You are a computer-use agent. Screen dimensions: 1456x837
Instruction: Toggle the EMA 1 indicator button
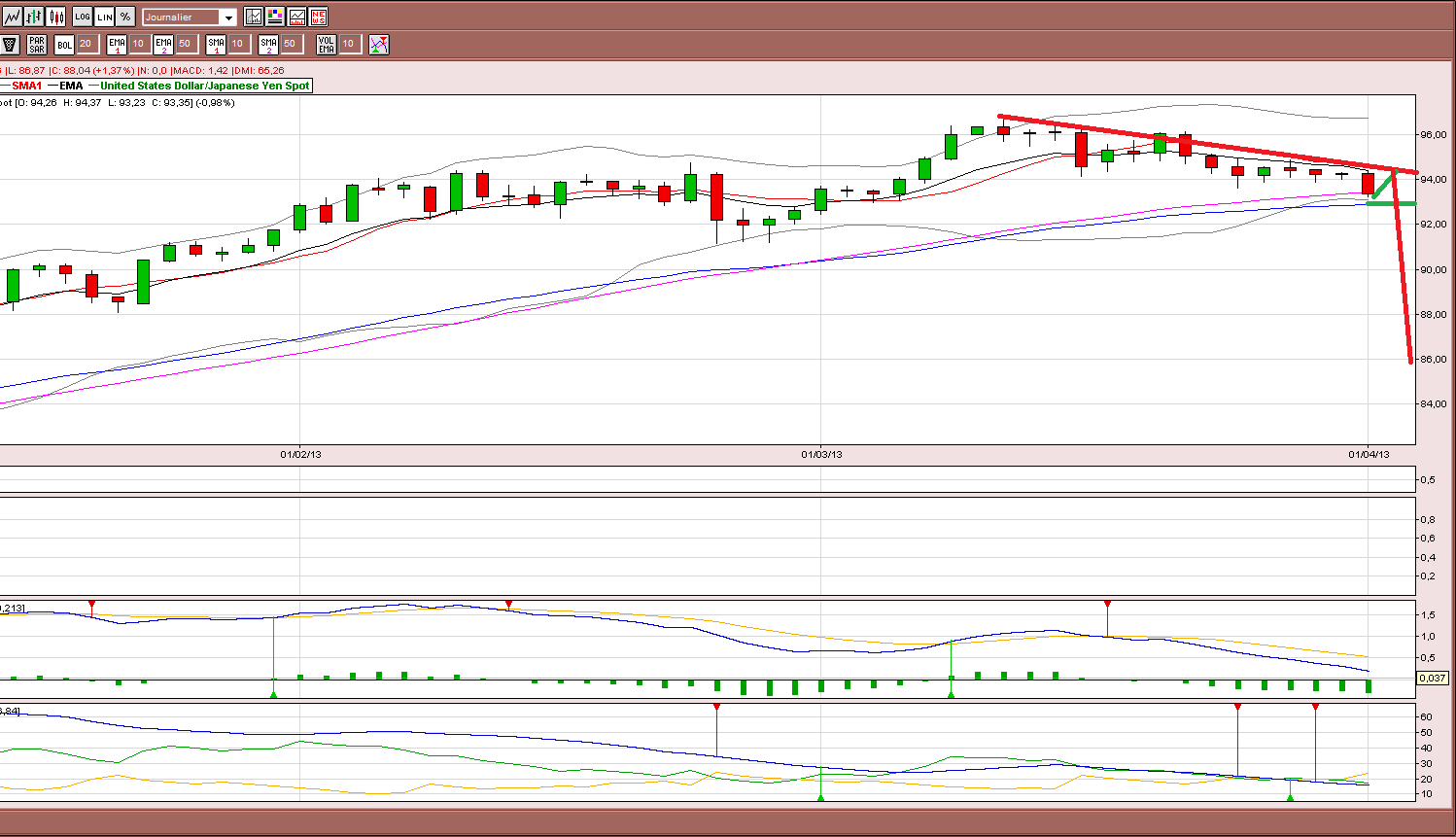[x=117, y=44]
